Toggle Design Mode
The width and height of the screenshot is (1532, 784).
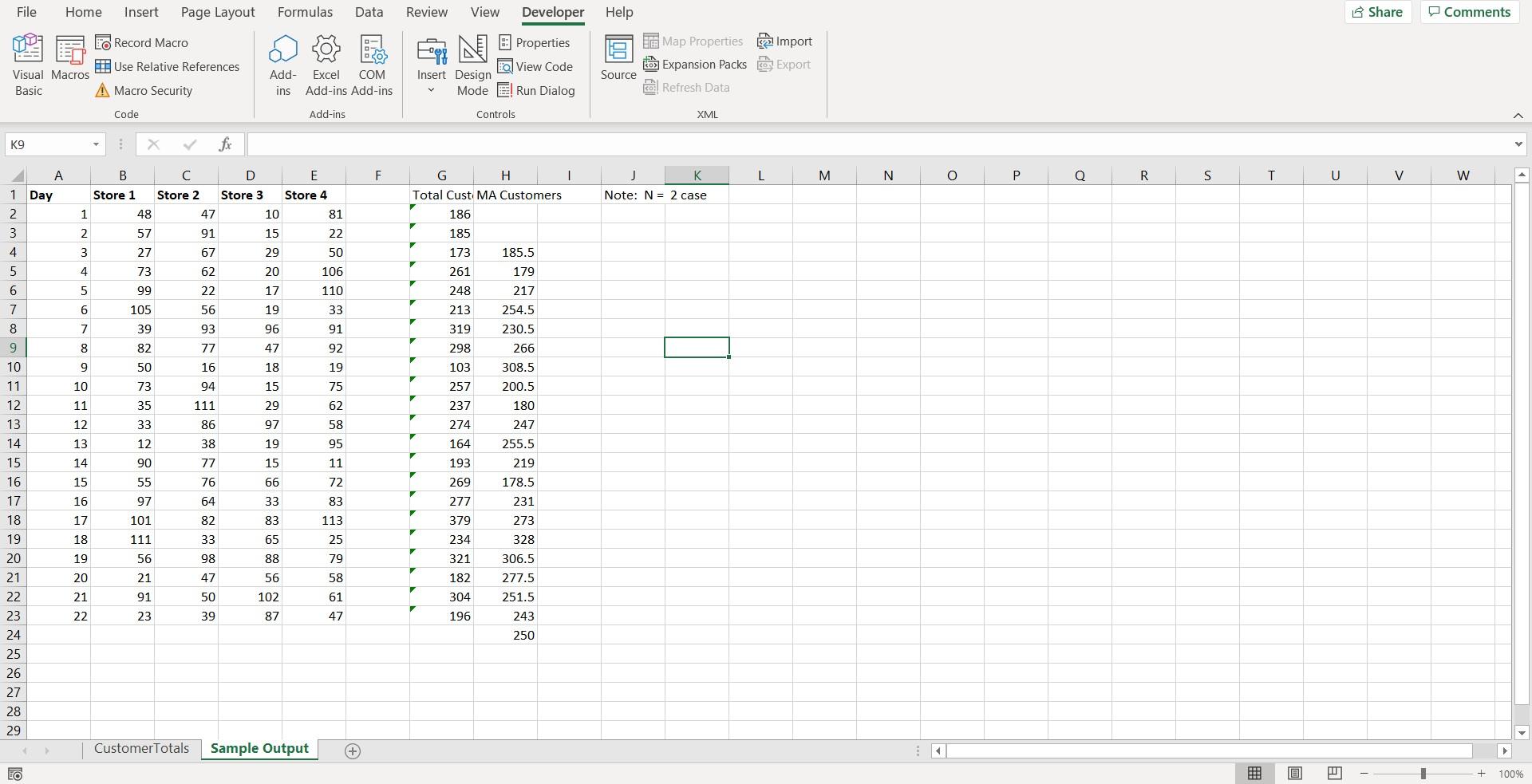[x=473, y=65]
